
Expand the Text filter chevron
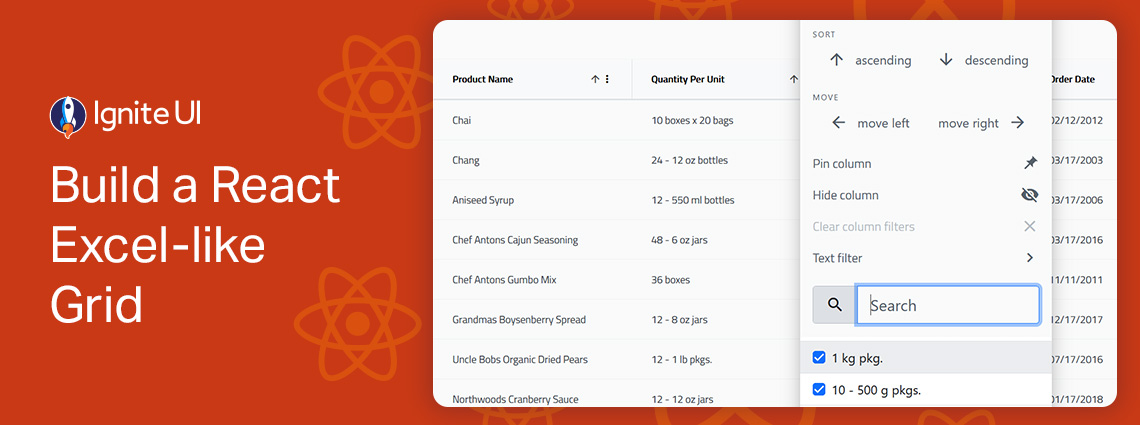(1029, 257)
